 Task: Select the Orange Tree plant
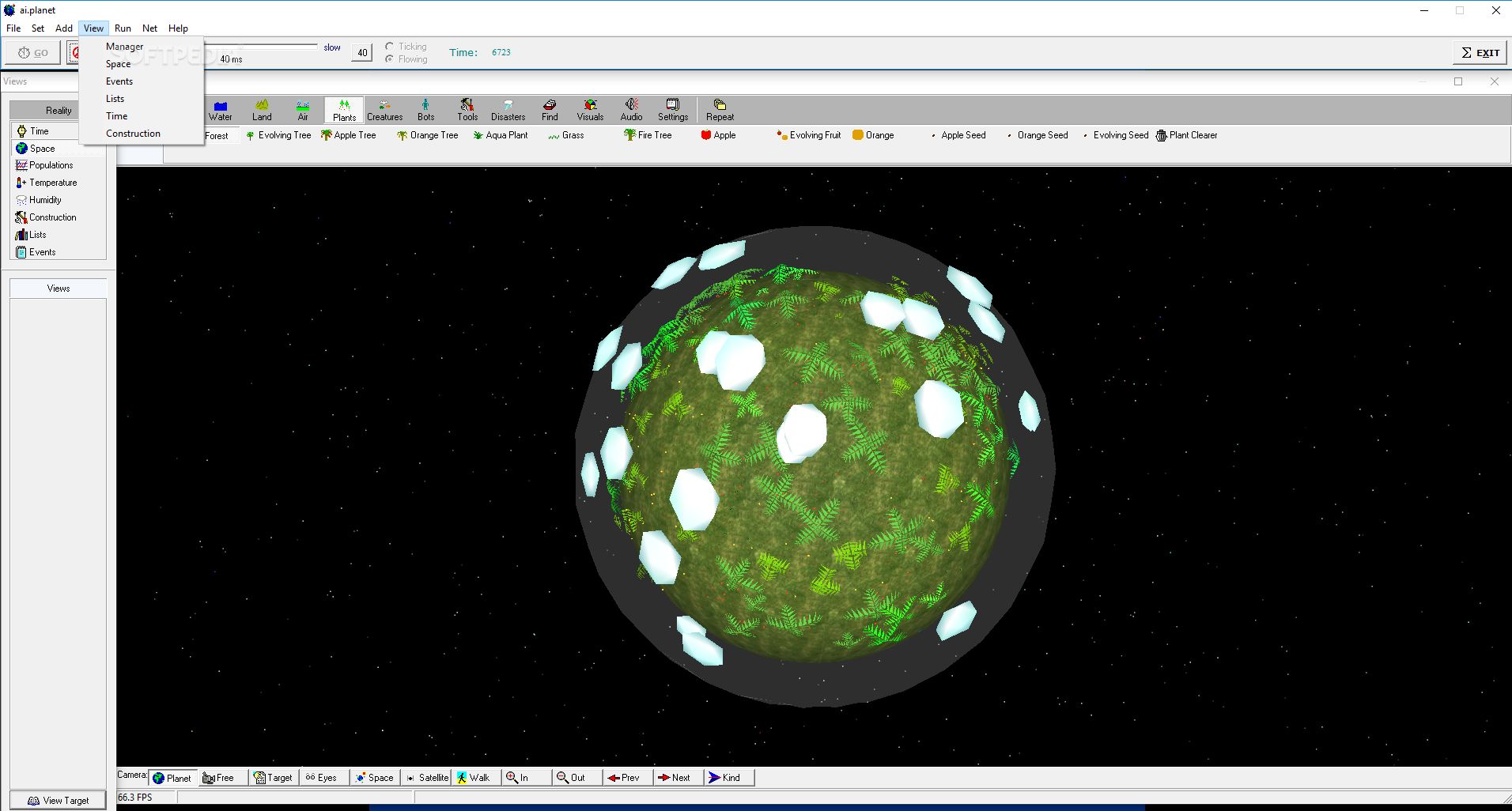[427, 135]
